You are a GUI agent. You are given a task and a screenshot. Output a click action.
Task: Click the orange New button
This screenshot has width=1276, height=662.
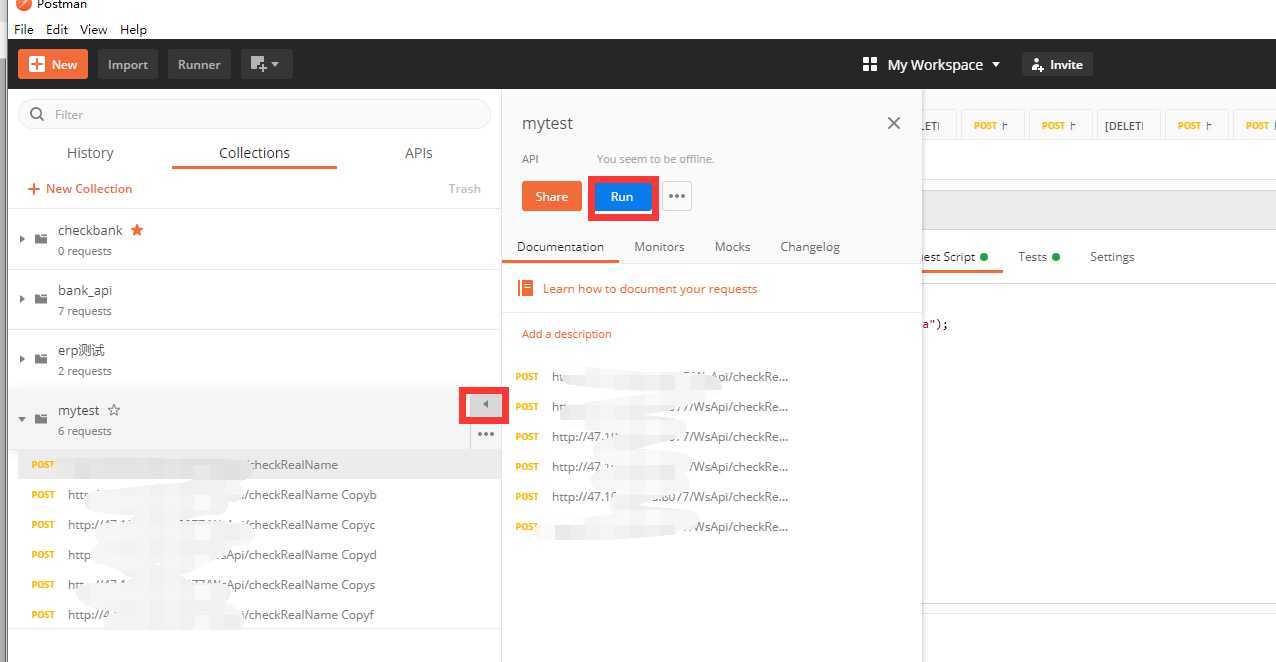point(53,64)
